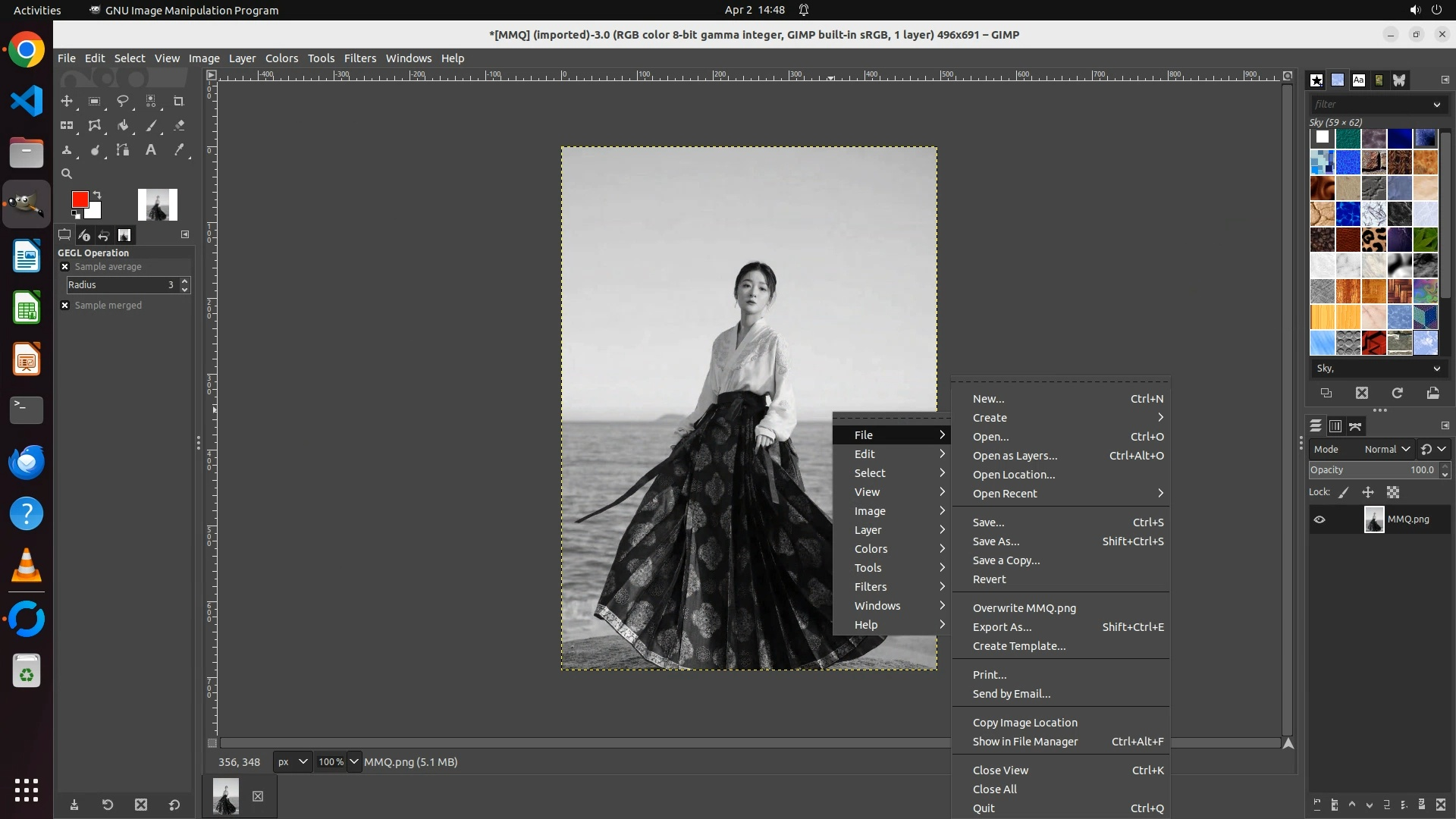
Task: Select the Text tool
Action: click(151, 149)
